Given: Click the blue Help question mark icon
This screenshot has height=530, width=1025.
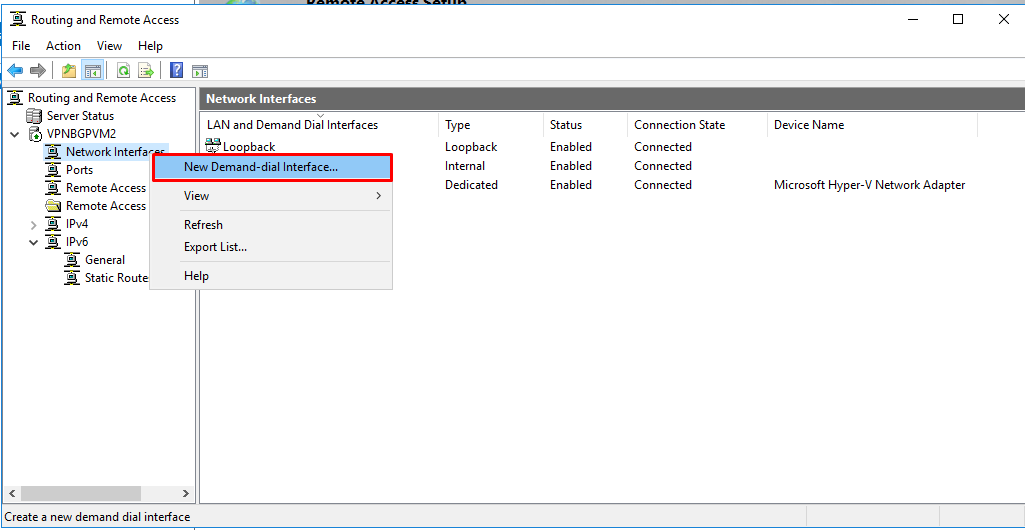Looking at the screenshot, I should [x=176, y=70].
